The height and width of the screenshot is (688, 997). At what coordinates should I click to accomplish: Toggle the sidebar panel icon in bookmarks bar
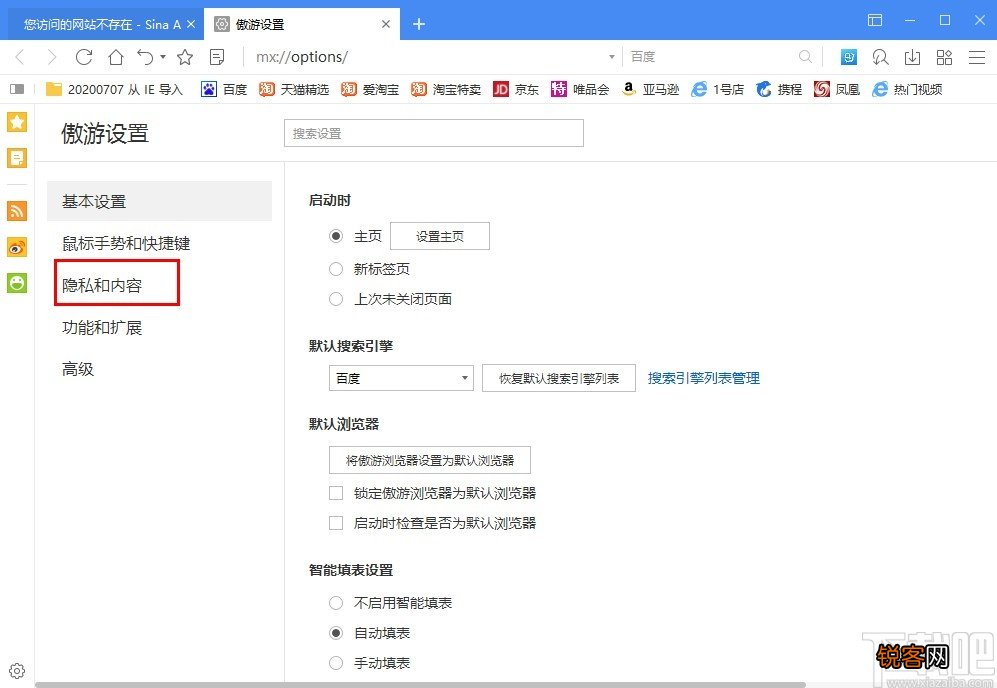[17, 89]
